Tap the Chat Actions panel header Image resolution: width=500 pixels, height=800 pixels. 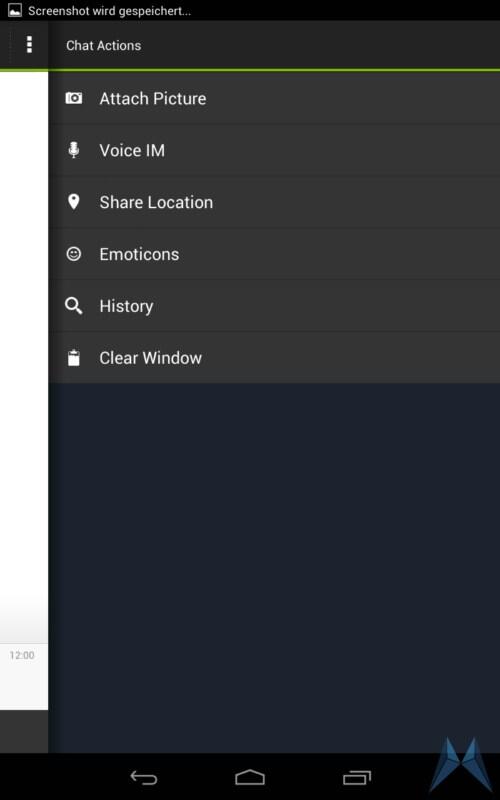pos(104,45)
